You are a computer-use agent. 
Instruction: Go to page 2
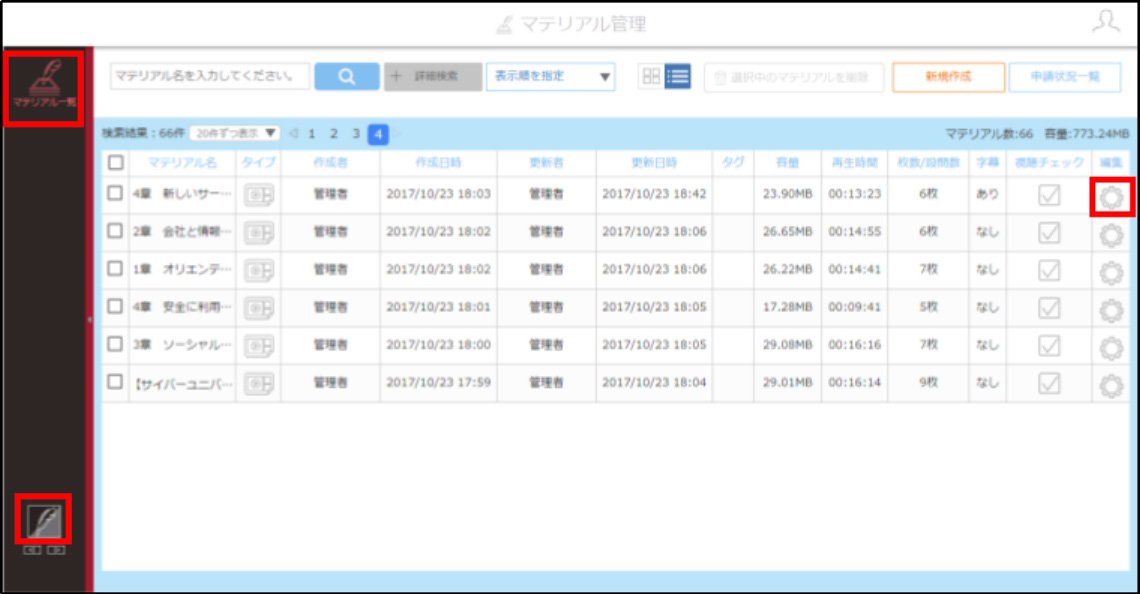pyautogui.click(x=334, y=134)
